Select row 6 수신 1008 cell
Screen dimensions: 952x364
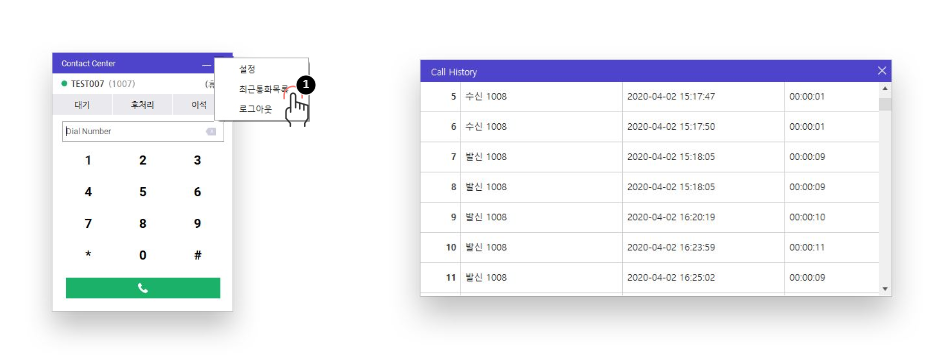[x=541, y=127]
